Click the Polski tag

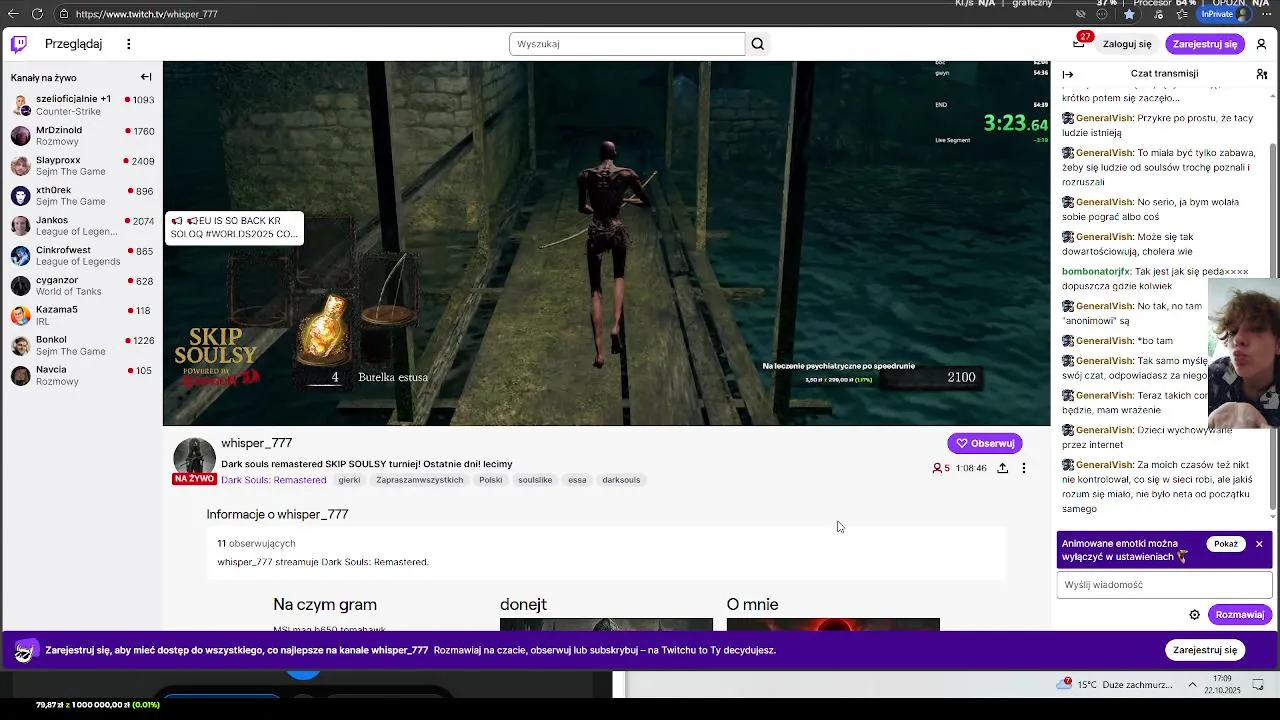coord(490,480)
